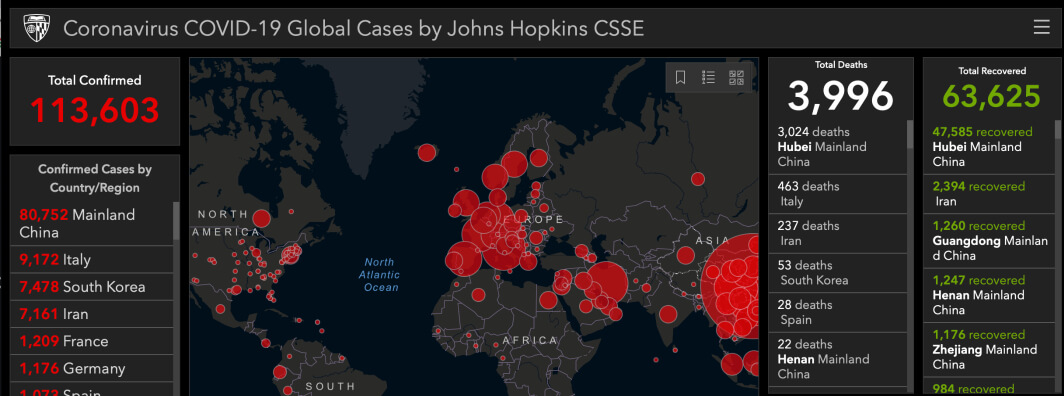Click Hubei 3,024 deaths entry
The image size is (1064, 396).
click(838, 146)
